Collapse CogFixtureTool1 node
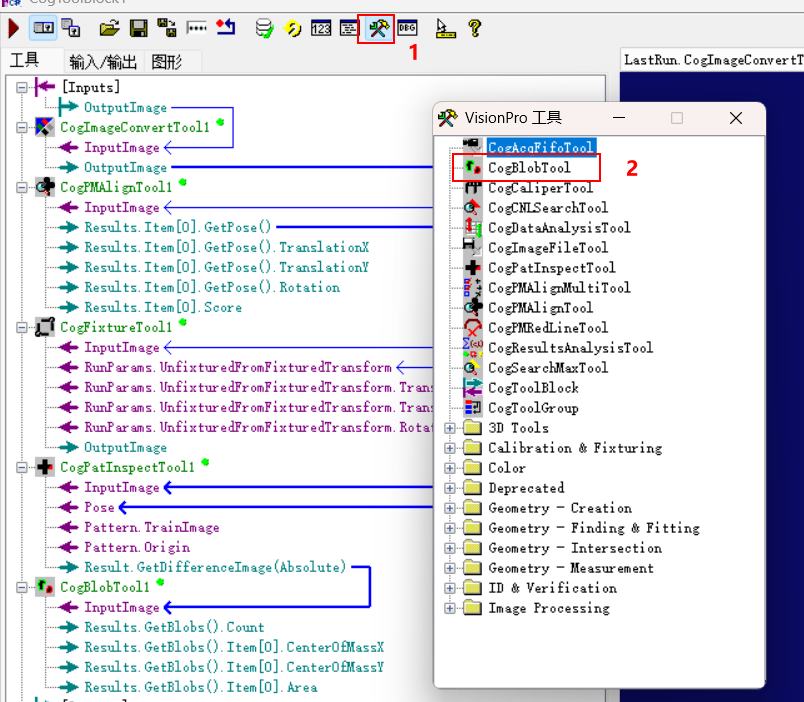 (x=22, y=327)
